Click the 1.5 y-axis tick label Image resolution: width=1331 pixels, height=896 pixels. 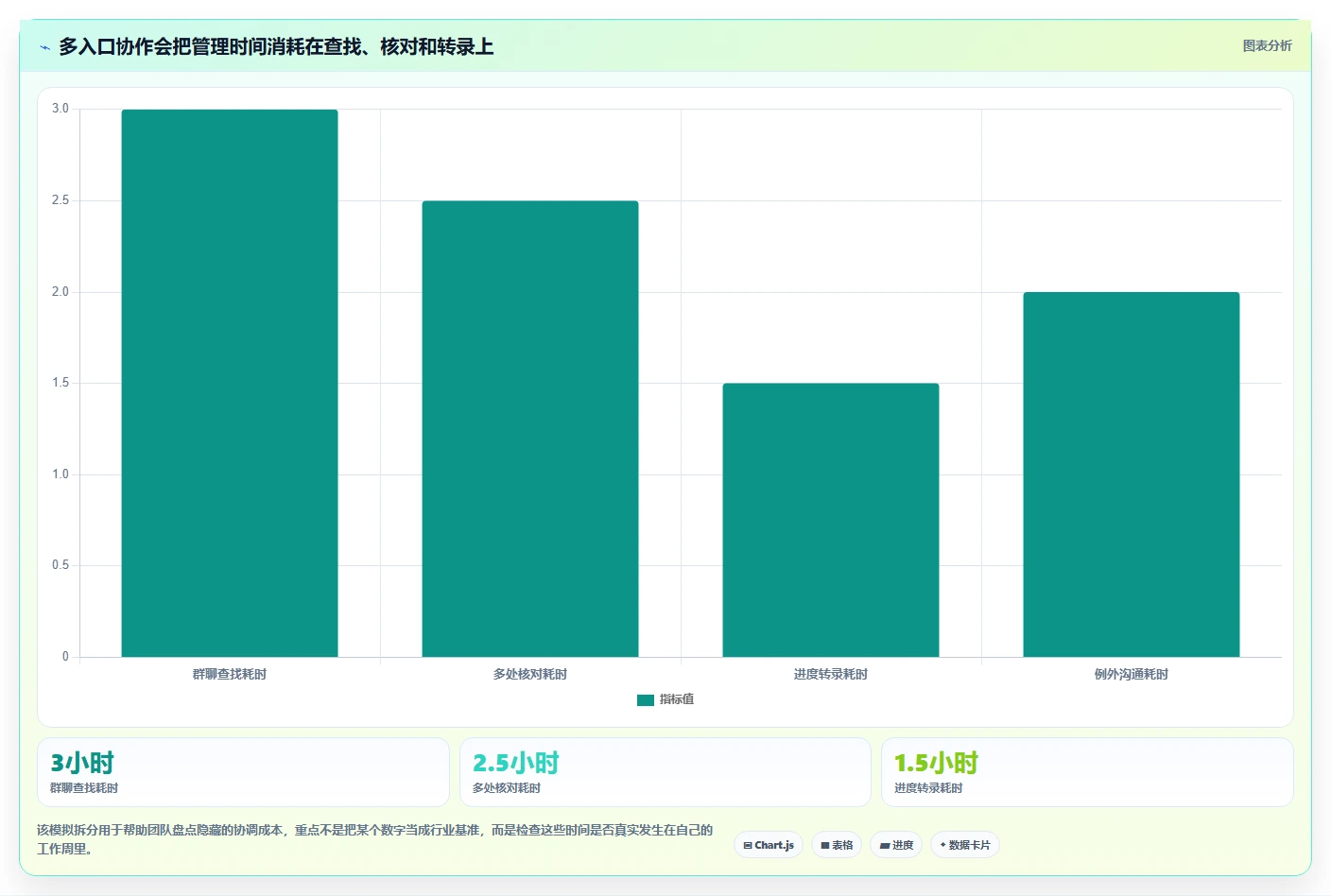[x=60, y=383]
